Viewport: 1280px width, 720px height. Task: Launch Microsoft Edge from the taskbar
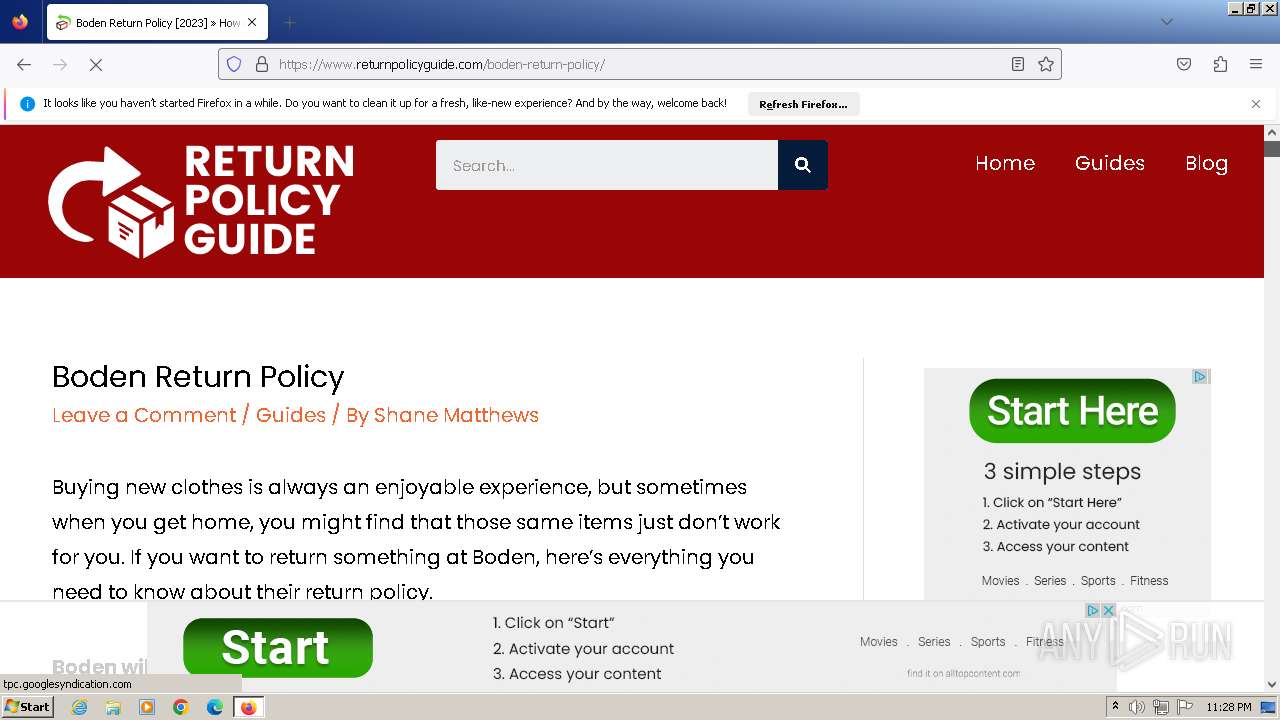point(215,707)
